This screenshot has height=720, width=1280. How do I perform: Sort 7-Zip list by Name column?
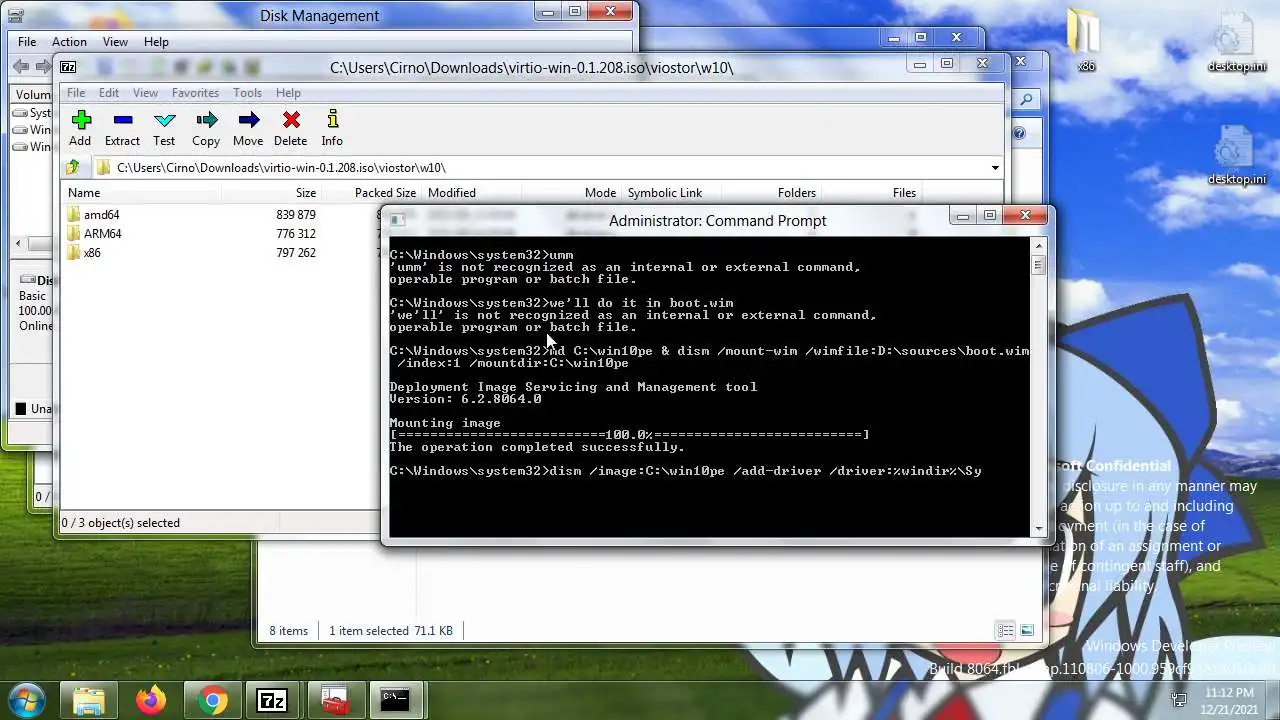142,193
